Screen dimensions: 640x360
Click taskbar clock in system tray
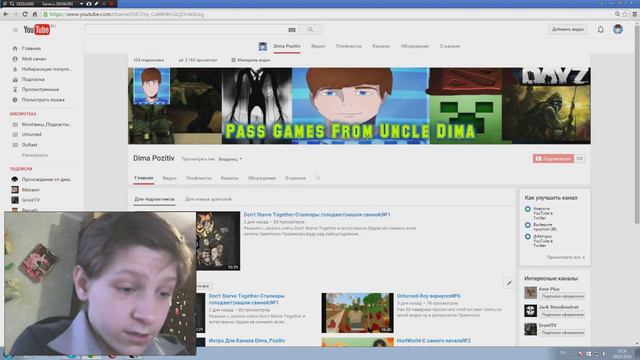[x=622, y=353]
